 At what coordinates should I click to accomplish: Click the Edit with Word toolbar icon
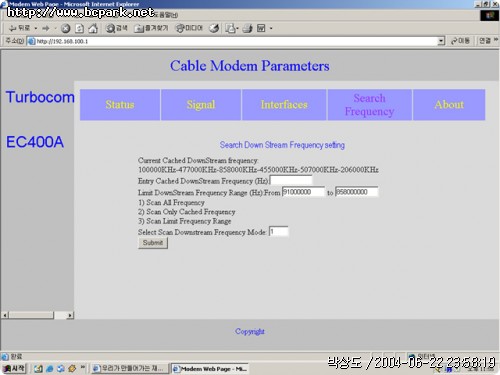(x=261, y=29)
